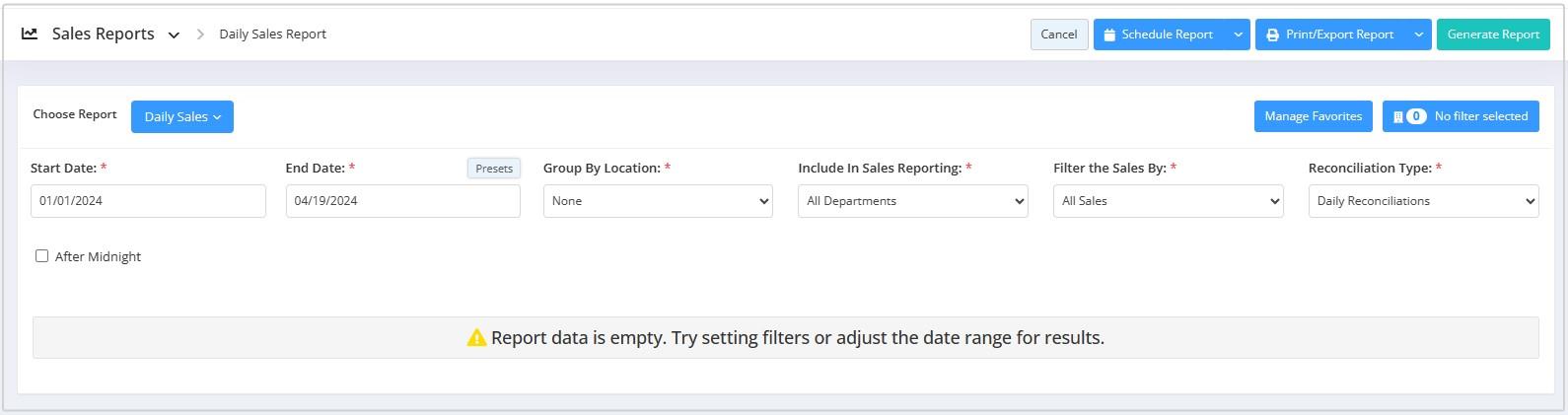The width and height of the screenshot is (1568, 415).
Task: Click the breadcrumb arrow separator
Action: (x=200, y=35)
